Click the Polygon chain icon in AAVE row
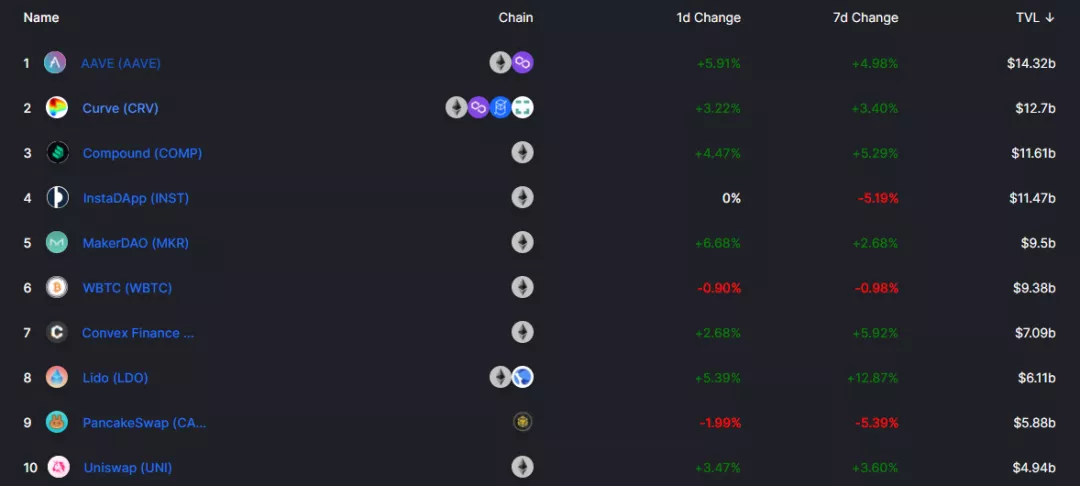 click(x=523, y=63)
